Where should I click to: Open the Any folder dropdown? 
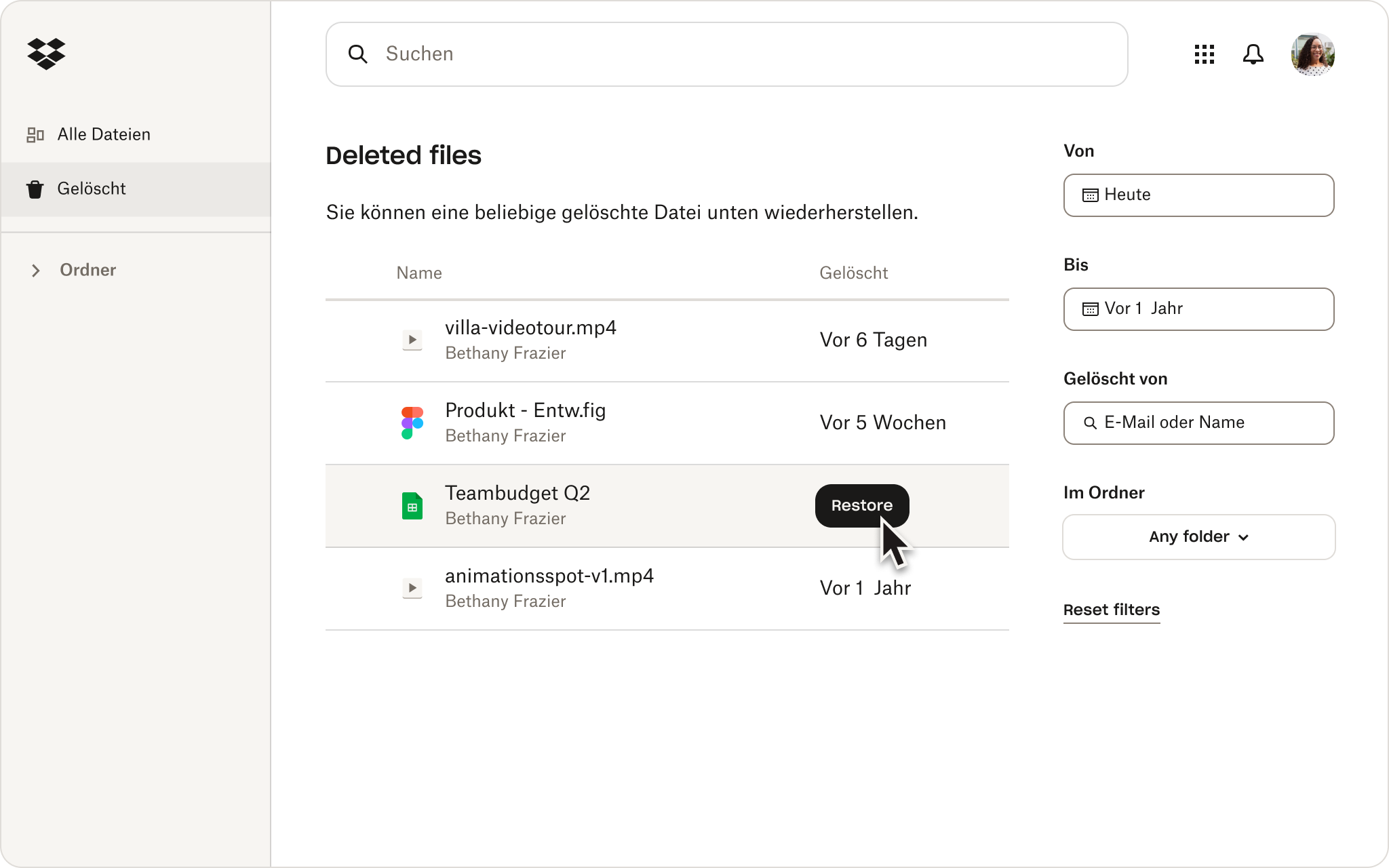pos(1198,537)
